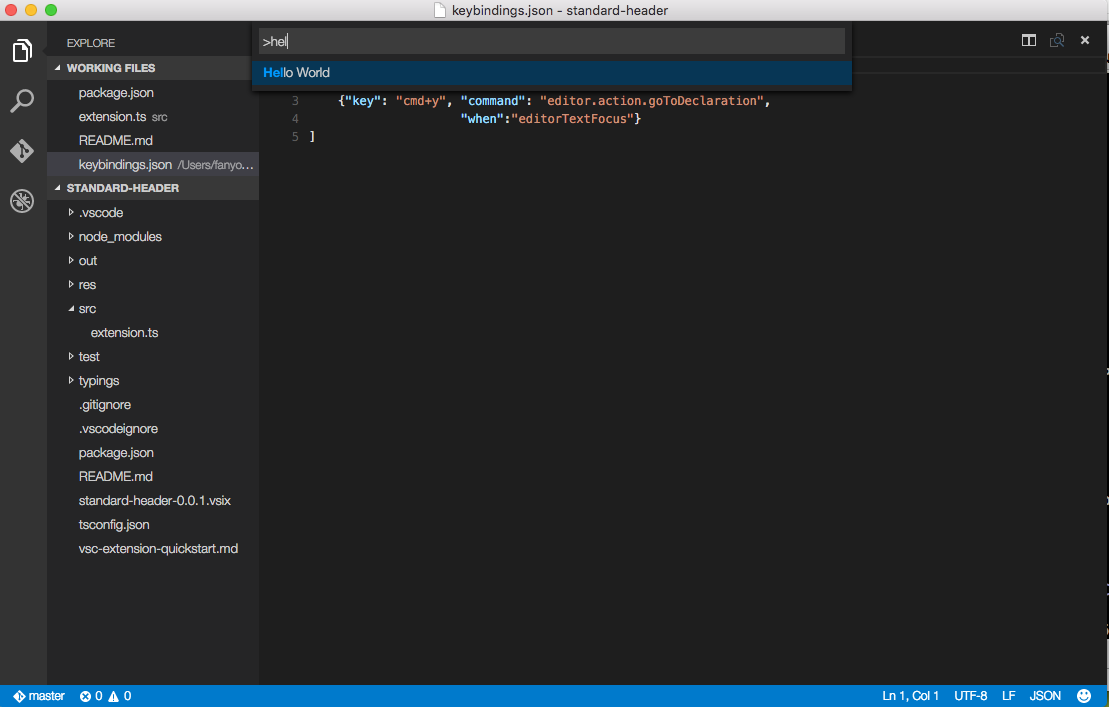Click the file icon in the window title

pyautogui.click(x=440, y=10)
